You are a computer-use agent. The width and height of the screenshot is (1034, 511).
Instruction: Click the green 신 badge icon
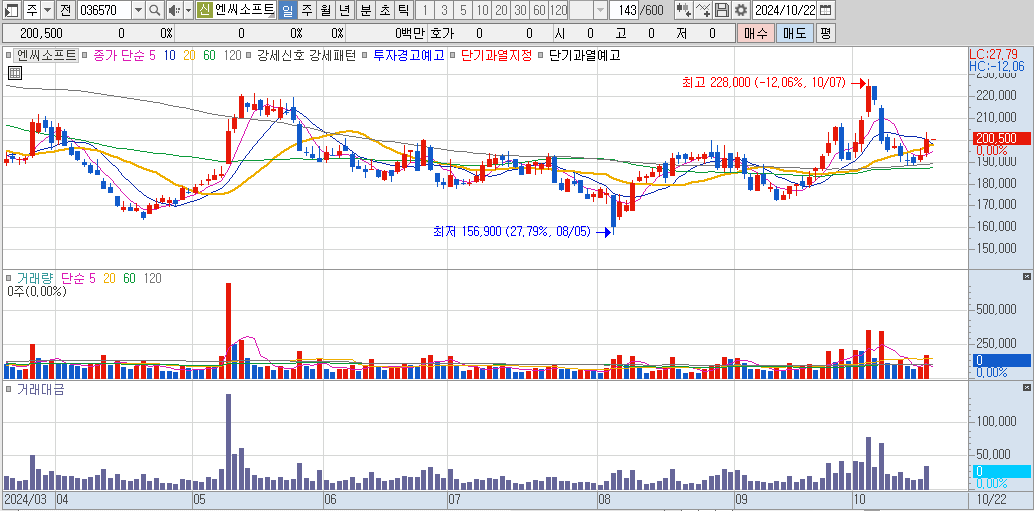click(204, 10)
